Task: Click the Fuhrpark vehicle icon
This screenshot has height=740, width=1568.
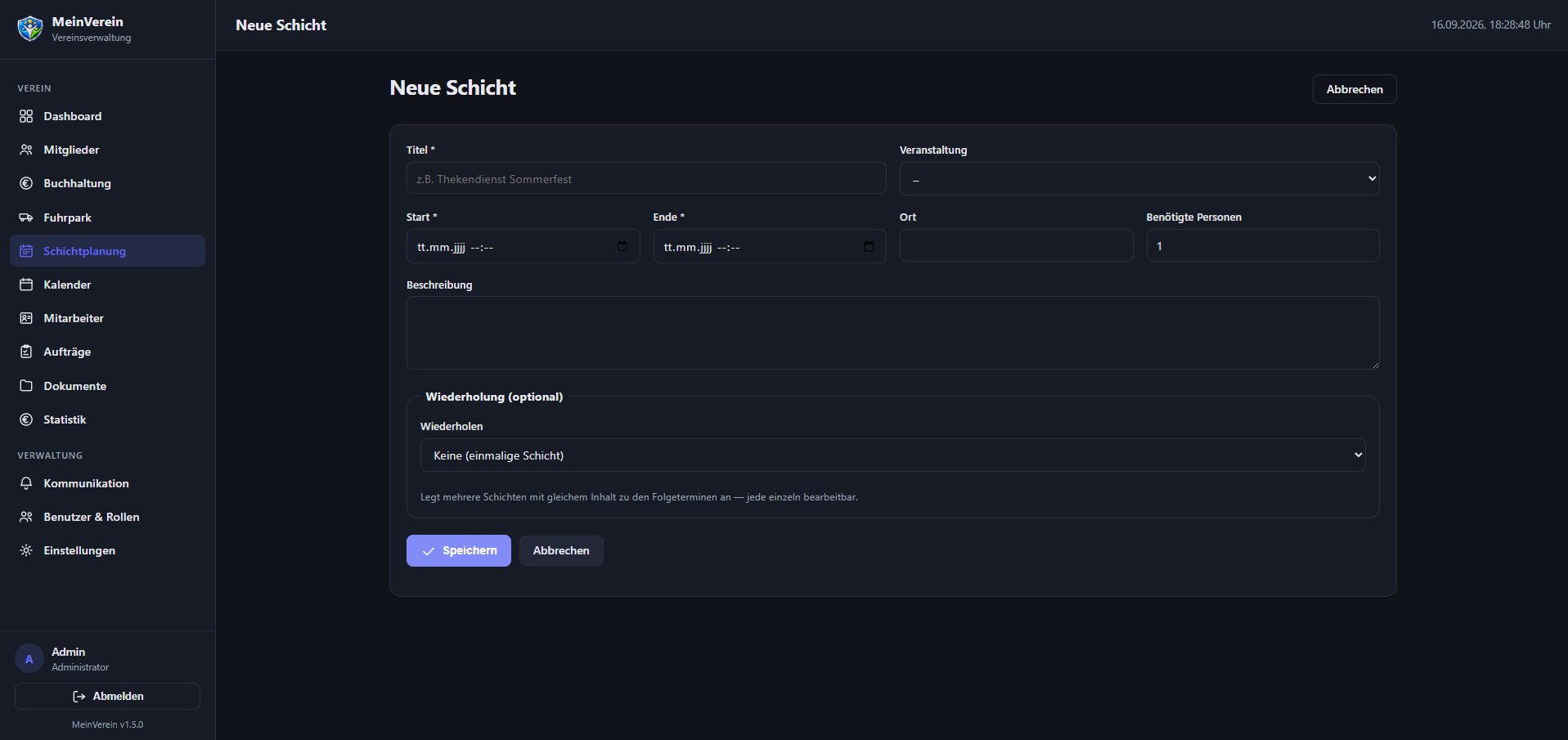Action: (26, 218)
